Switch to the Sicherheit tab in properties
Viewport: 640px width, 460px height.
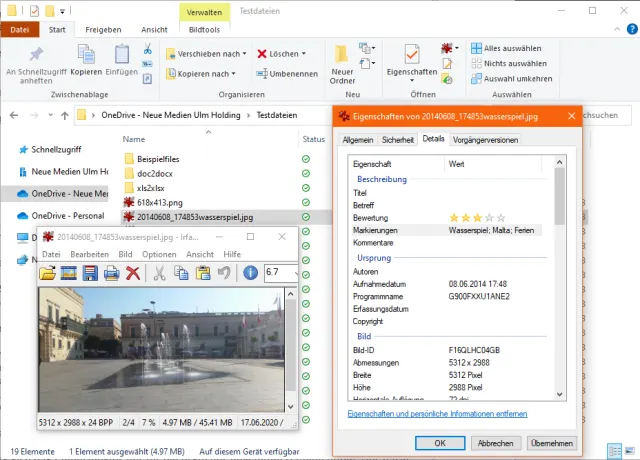click(398, 139)
